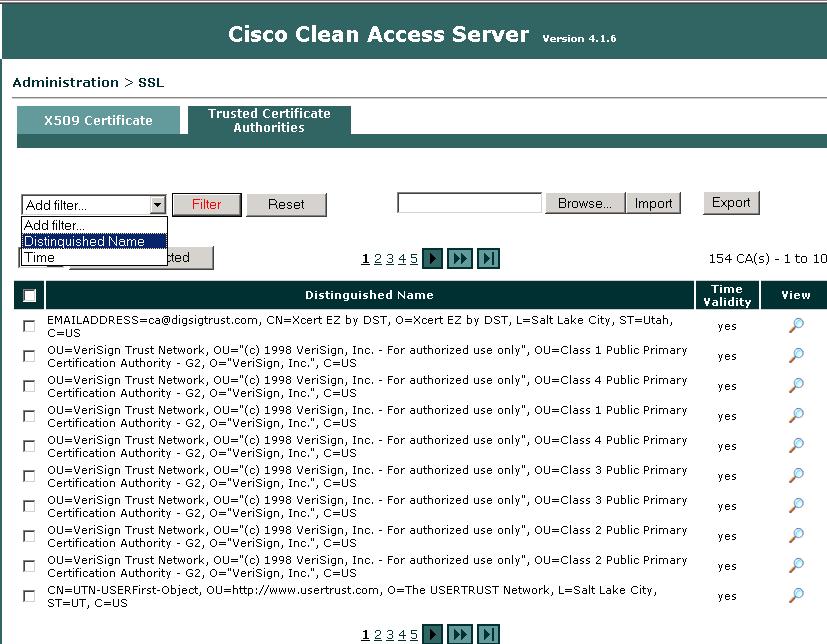Go to page 2 in bottom pagination

tap(378, 635)
